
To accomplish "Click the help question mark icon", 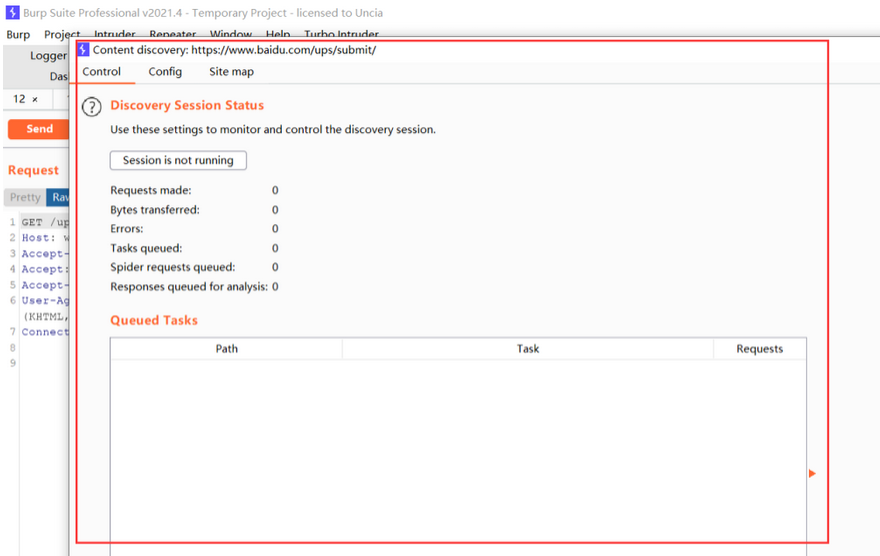I will coord(91,107).
